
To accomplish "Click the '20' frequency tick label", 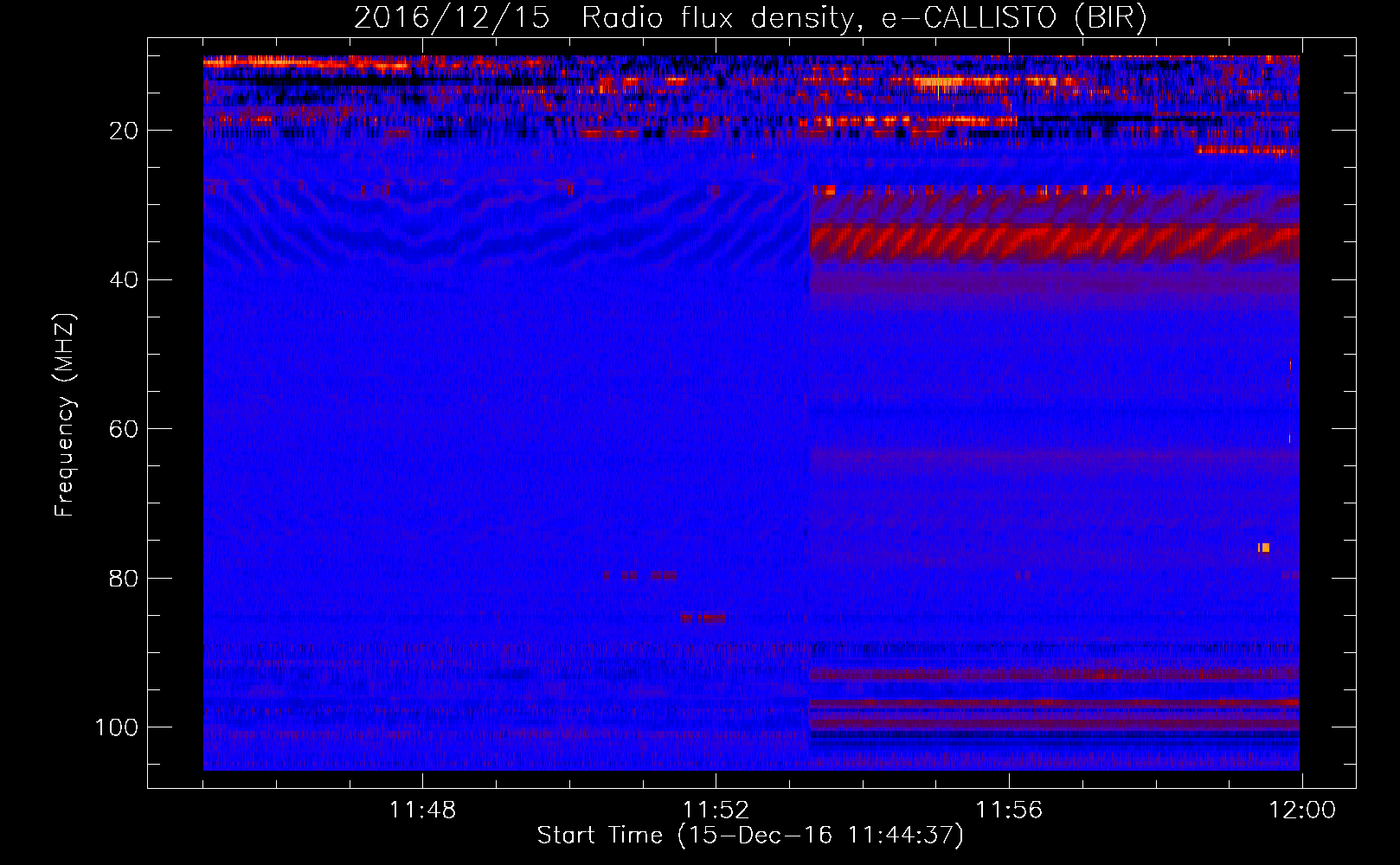I will tap(124, 131).
